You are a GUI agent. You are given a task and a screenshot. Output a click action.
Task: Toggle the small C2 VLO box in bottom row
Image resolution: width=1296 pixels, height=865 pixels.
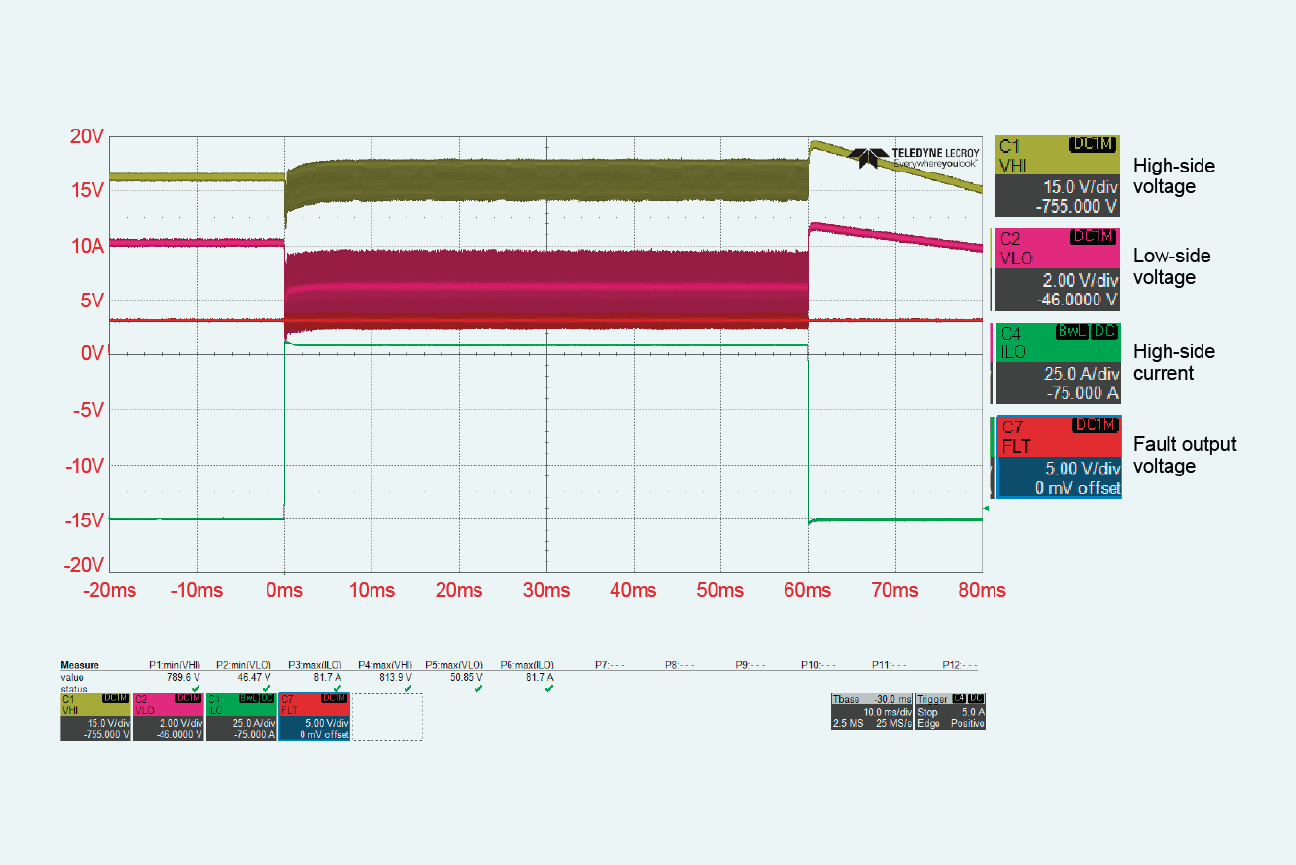tap(168, 716)
